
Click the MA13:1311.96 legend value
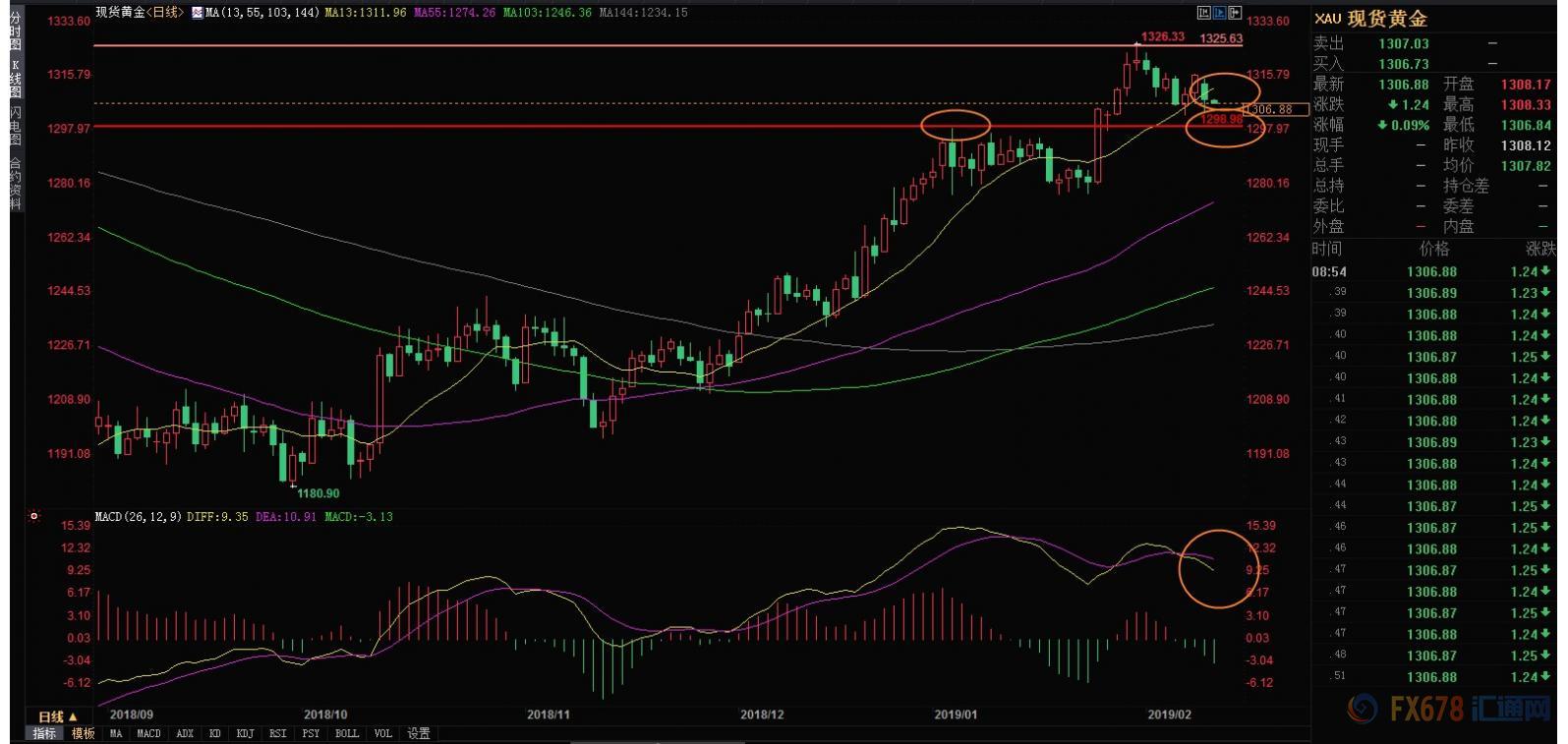click(366, 13)
